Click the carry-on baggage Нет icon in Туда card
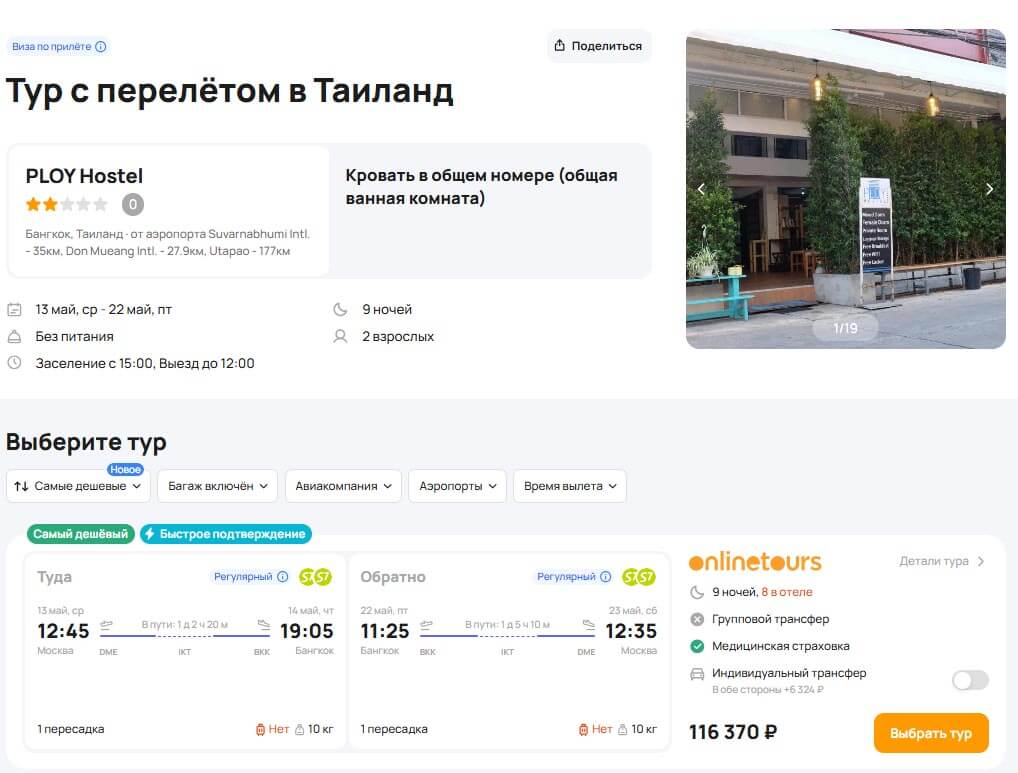Image resolution: width=1018 pixels, height=773 pixels. point(260,730)
